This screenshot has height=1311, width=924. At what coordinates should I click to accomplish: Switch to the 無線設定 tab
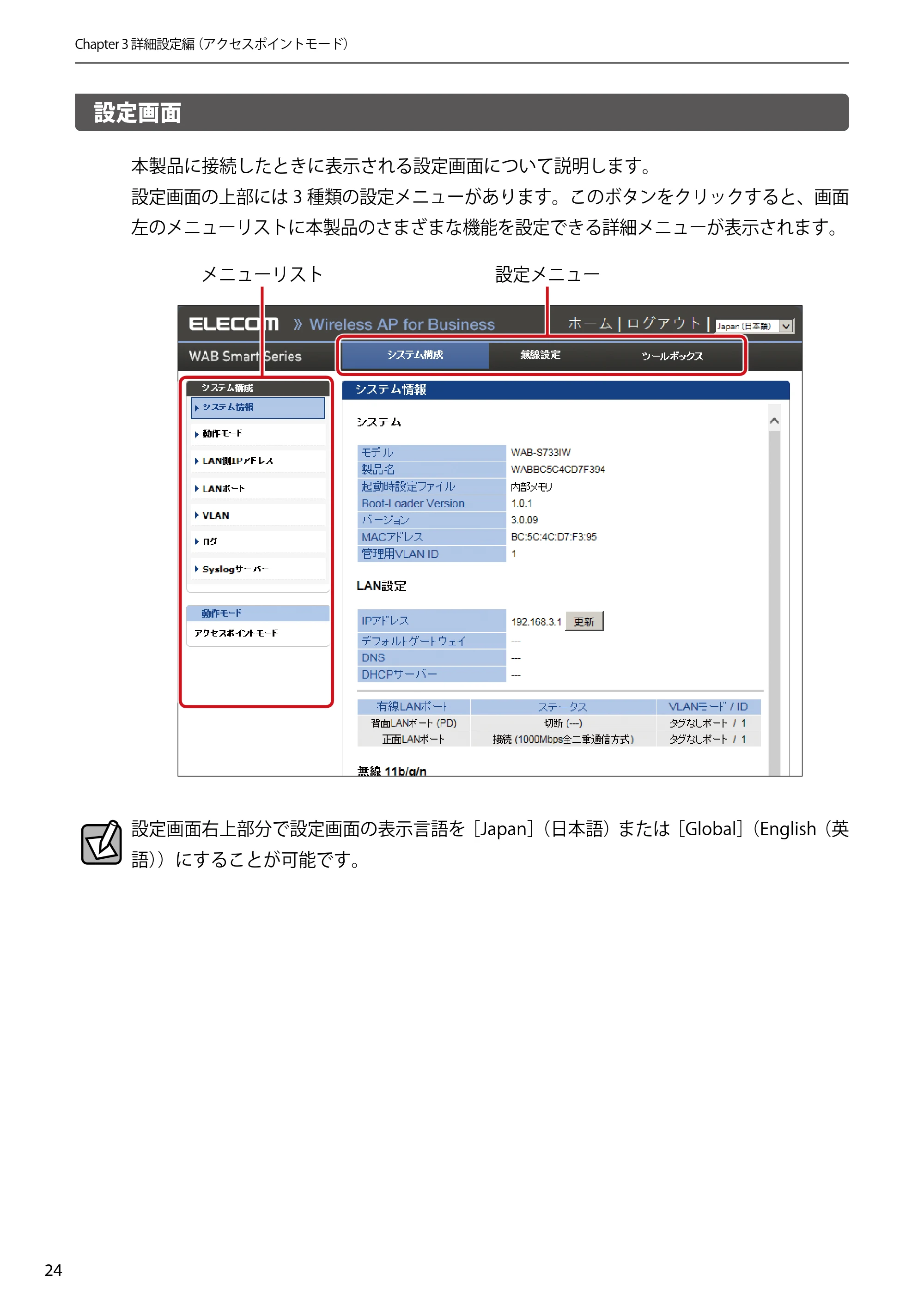pyautogui.click(x=540, y=355)
